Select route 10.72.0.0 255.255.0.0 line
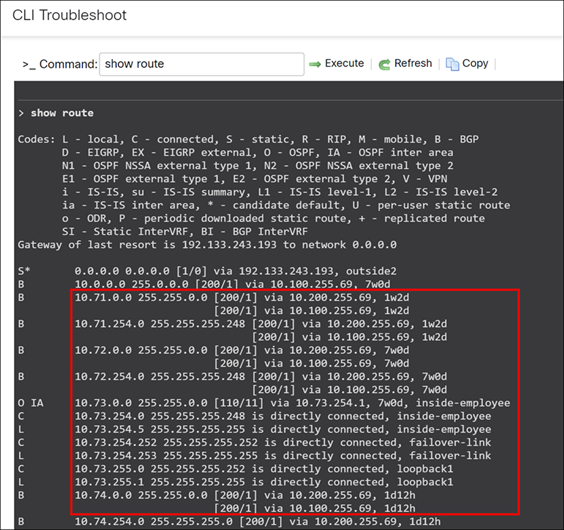 point(214,350)
